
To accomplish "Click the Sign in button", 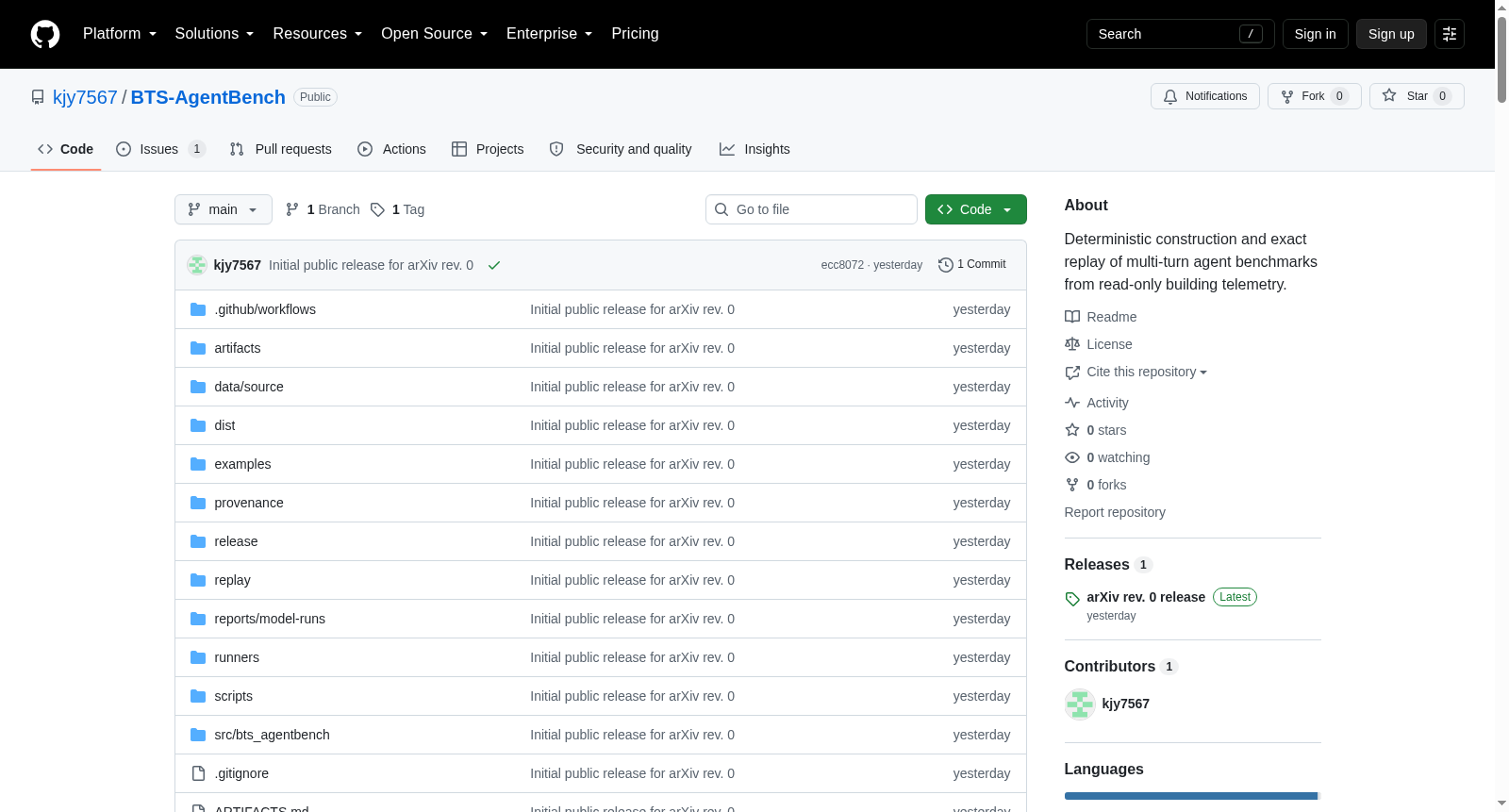I will coord(1316,34).
